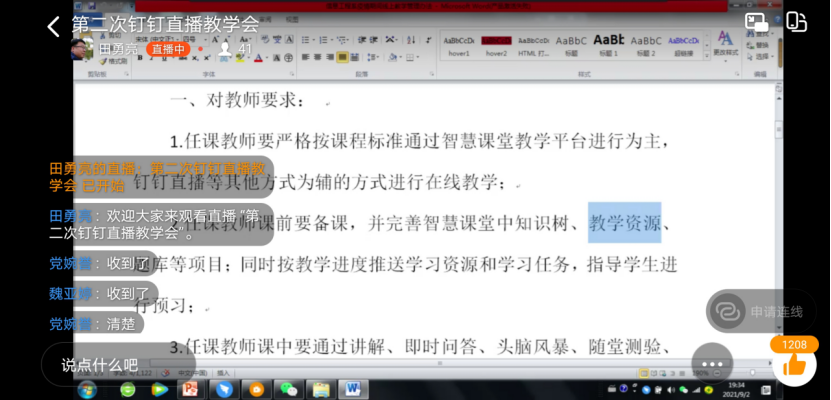The width and height of the screenshot is (831, 400).
Task: Click the multilevel list icon
Action: [343, 40]
